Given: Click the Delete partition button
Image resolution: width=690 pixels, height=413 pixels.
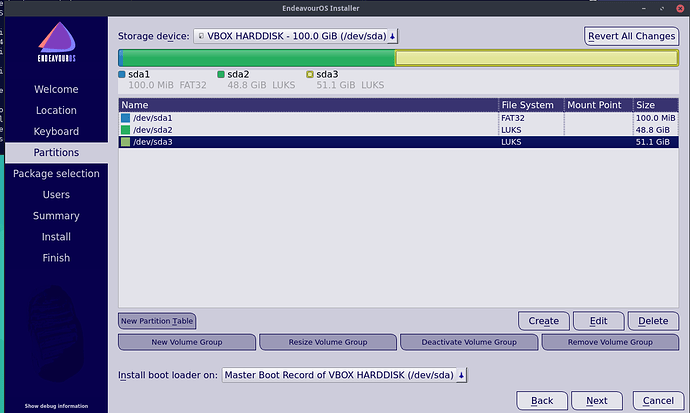Looking at the screenshot, I should pyautogui.click(x=653, y=321).
